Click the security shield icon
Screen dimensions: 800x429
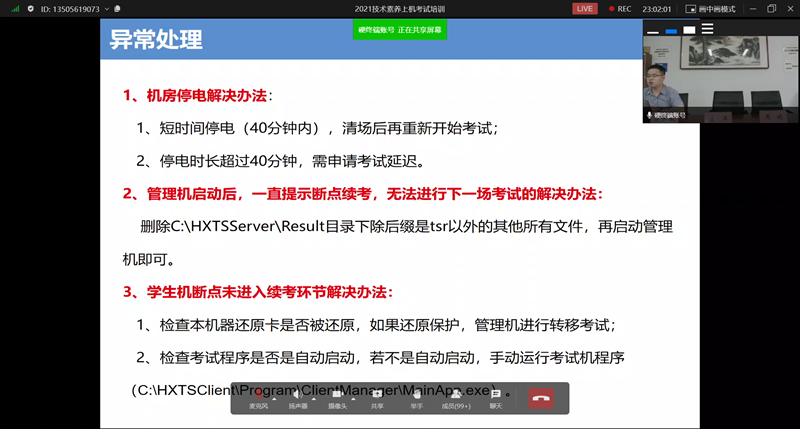click(x=32, y=8)
